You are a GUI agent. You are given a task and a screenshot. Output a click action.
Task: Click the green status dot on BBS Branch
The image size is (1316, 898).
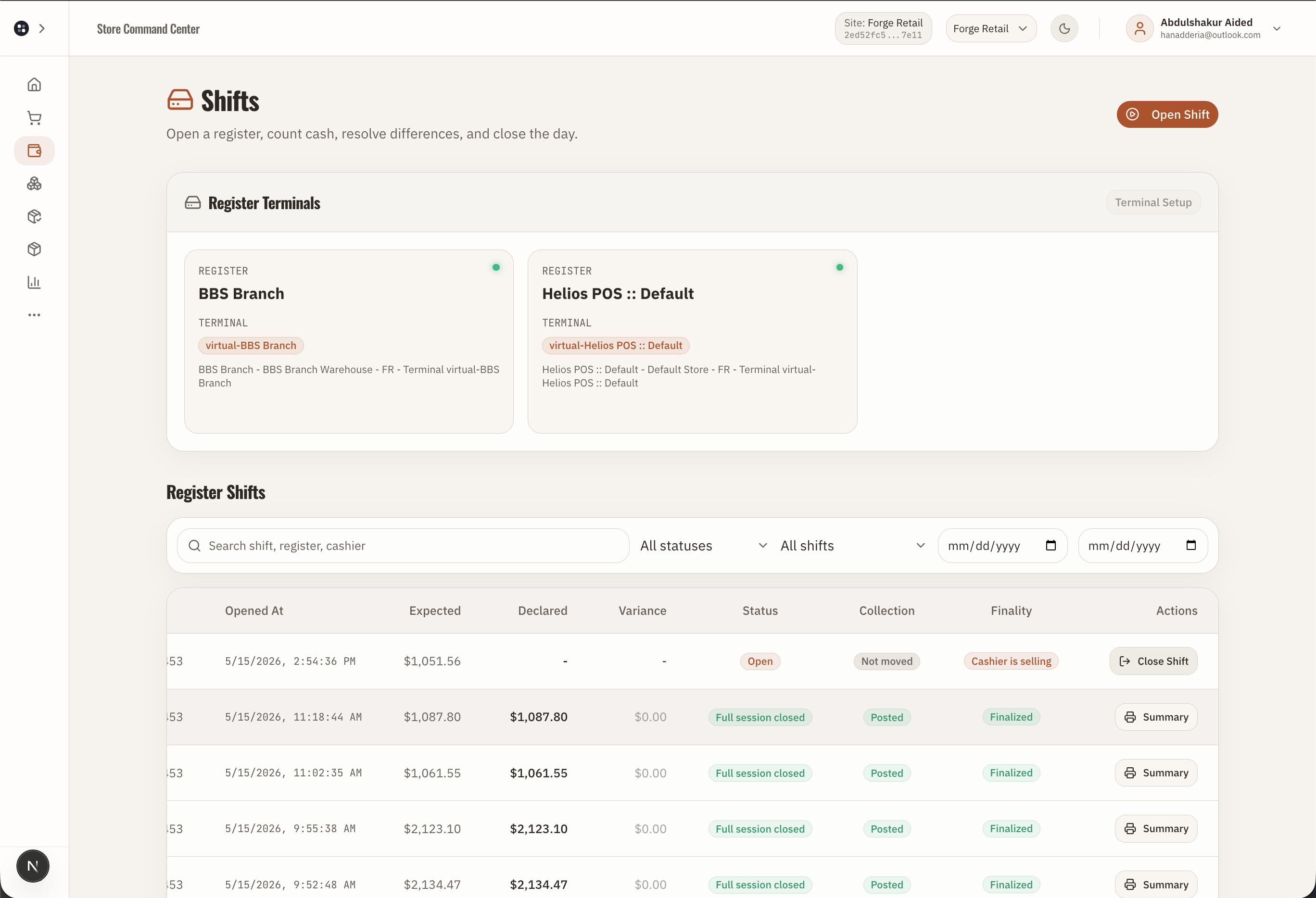(496, 268)
